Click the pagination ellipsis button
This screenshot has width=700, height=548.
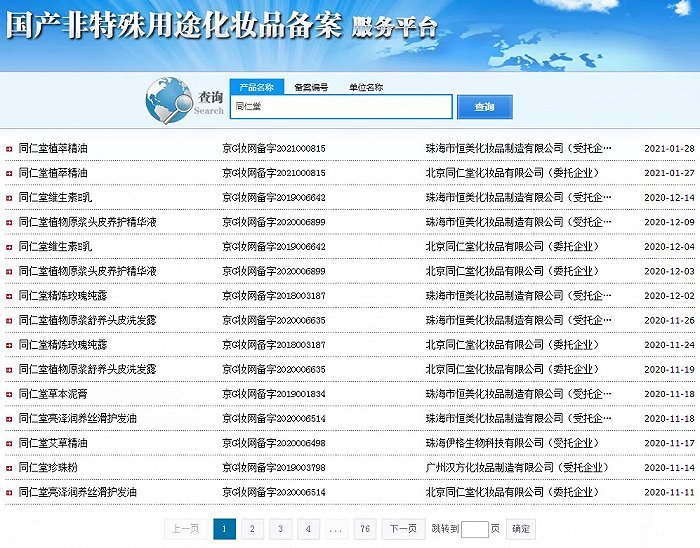(336, 529)
